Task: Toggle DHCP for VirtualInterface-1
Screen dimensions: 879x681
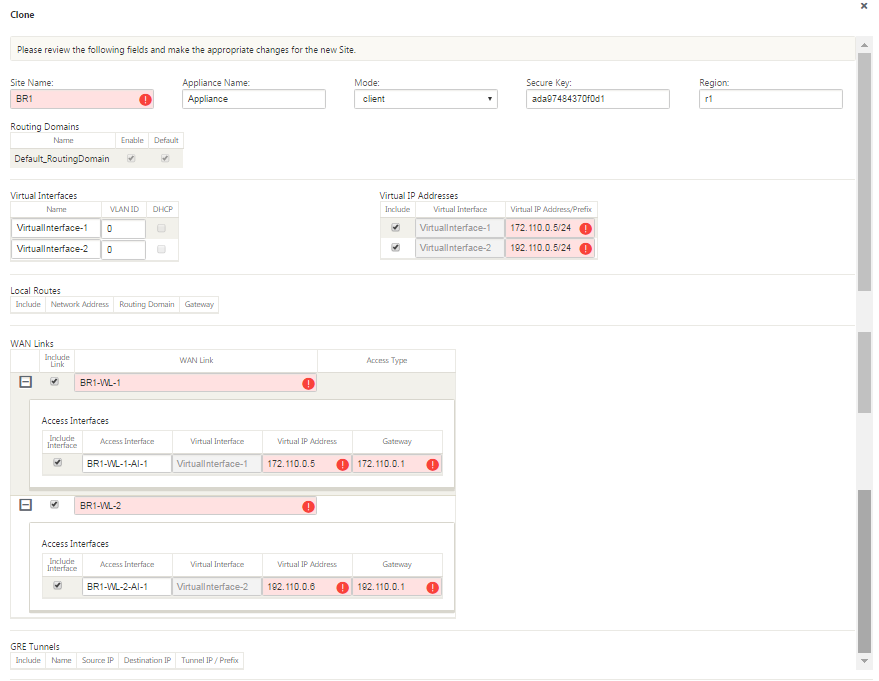Action: tap(161, 228)
